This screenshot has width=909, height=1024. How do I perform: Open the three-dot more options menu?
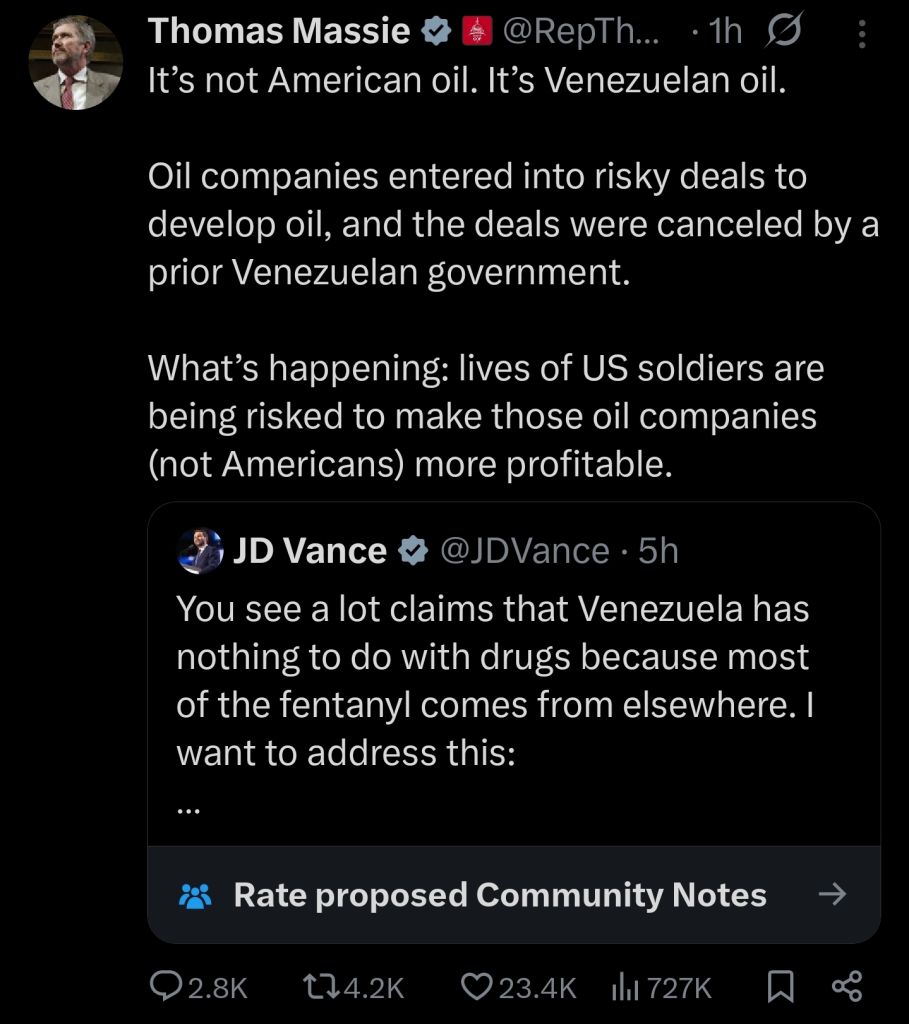[x=863, y=35]
